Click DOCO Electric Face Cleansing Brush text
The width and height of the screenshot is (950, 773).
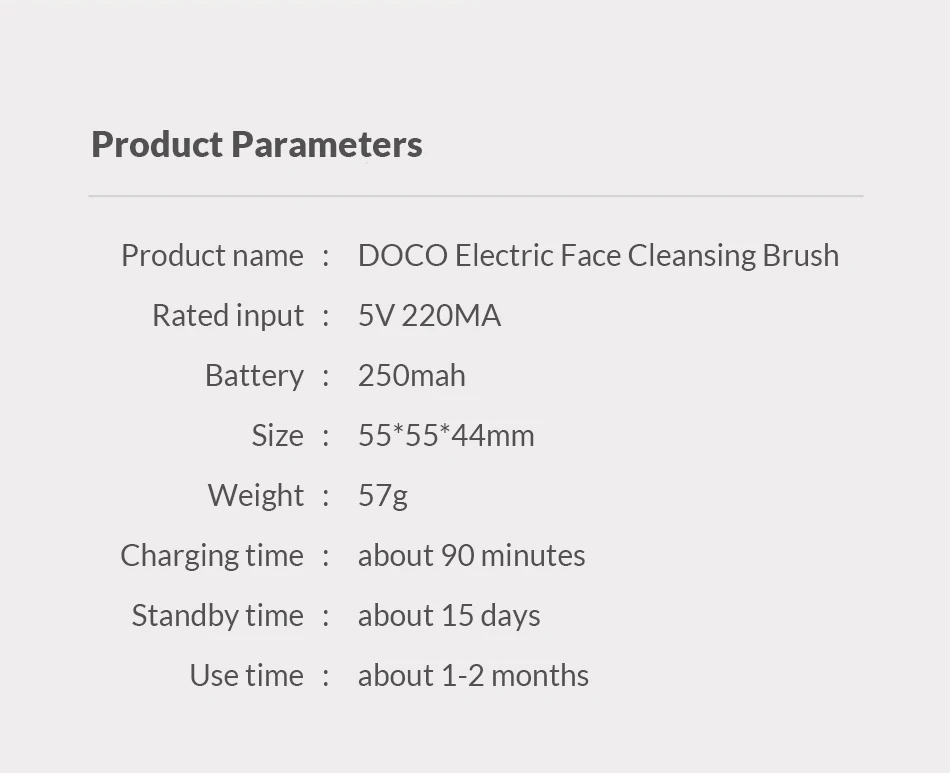(598, 254)
